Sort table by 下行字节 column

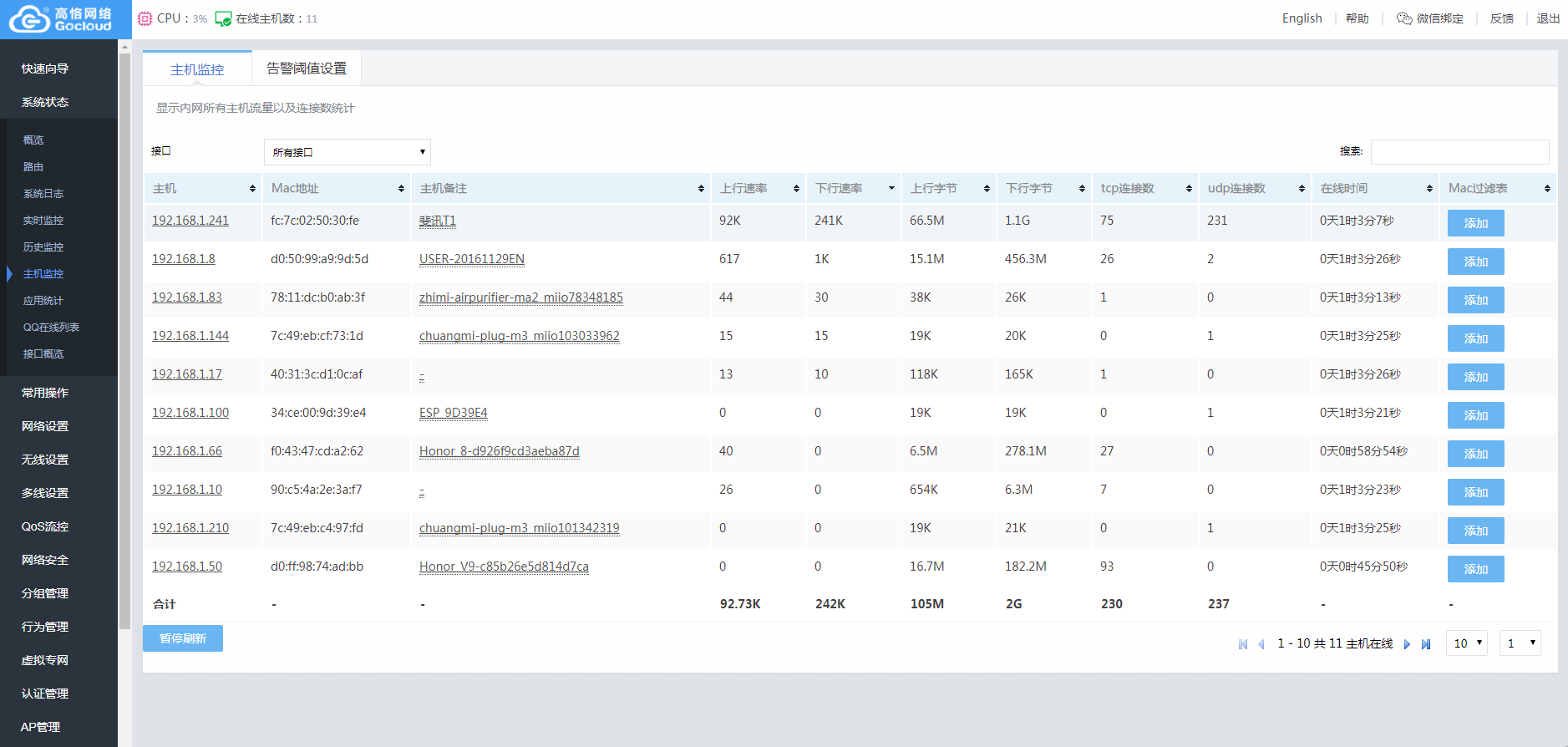coord(1045,189)
